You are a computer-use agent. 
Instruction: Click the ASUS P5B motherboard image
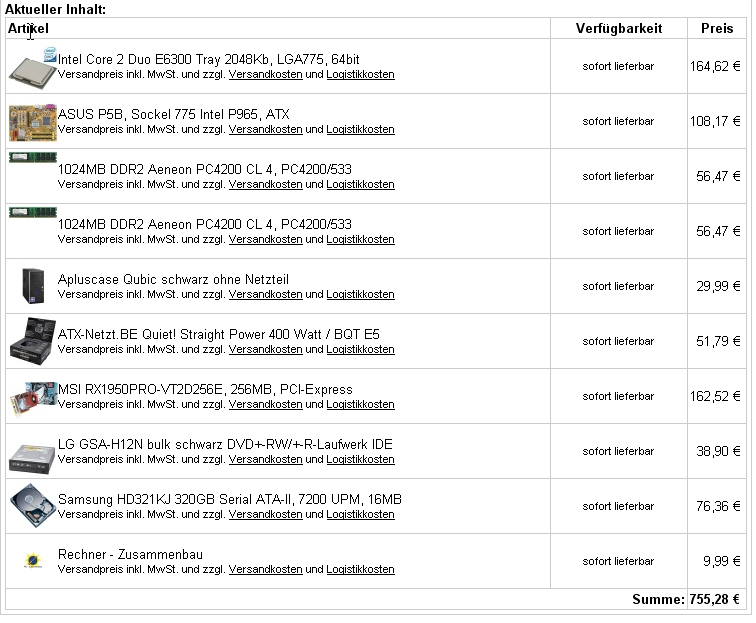[33, 123]
